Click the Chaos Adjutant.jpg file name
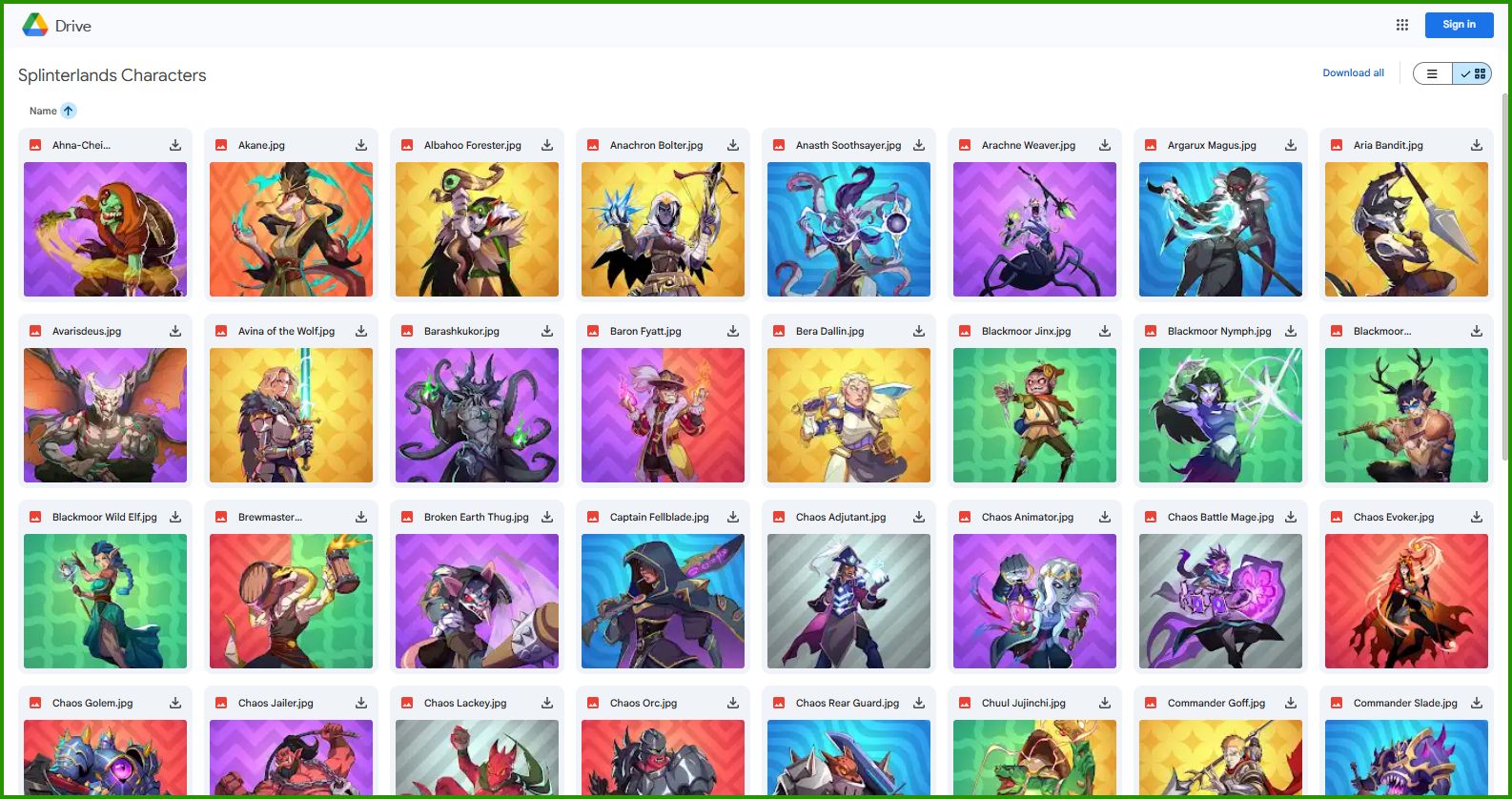1512x799 pixels. [841, 517]
